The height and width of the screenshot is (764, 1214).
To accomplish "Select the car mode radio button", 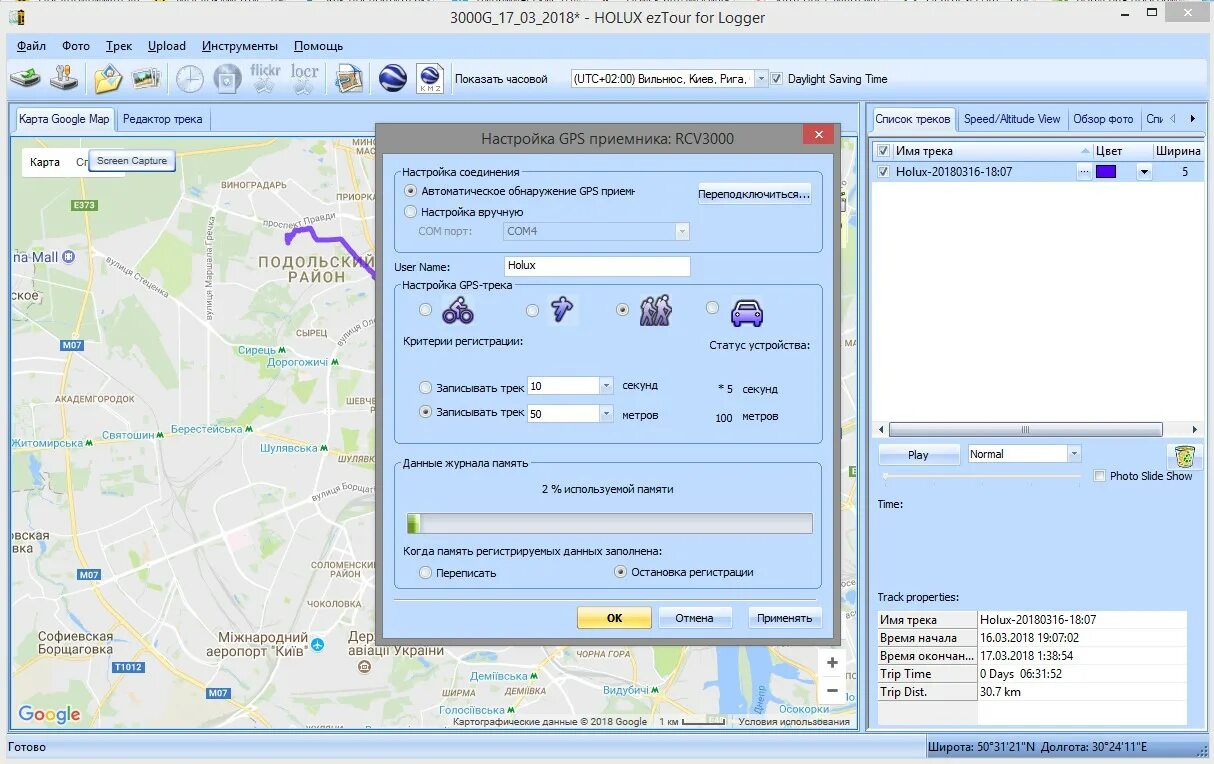I will 712,308.
